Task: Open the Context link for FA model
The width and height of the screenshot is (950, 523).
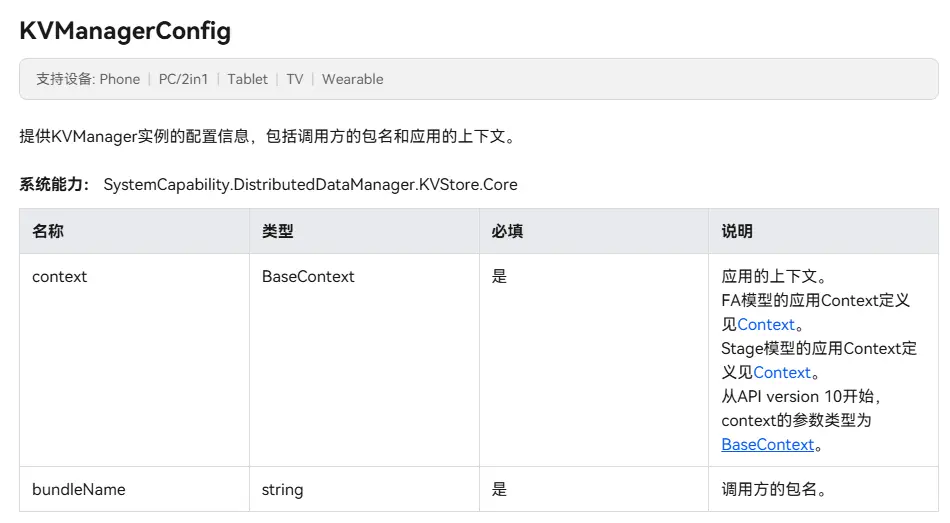Action: (x=766, y=325)
